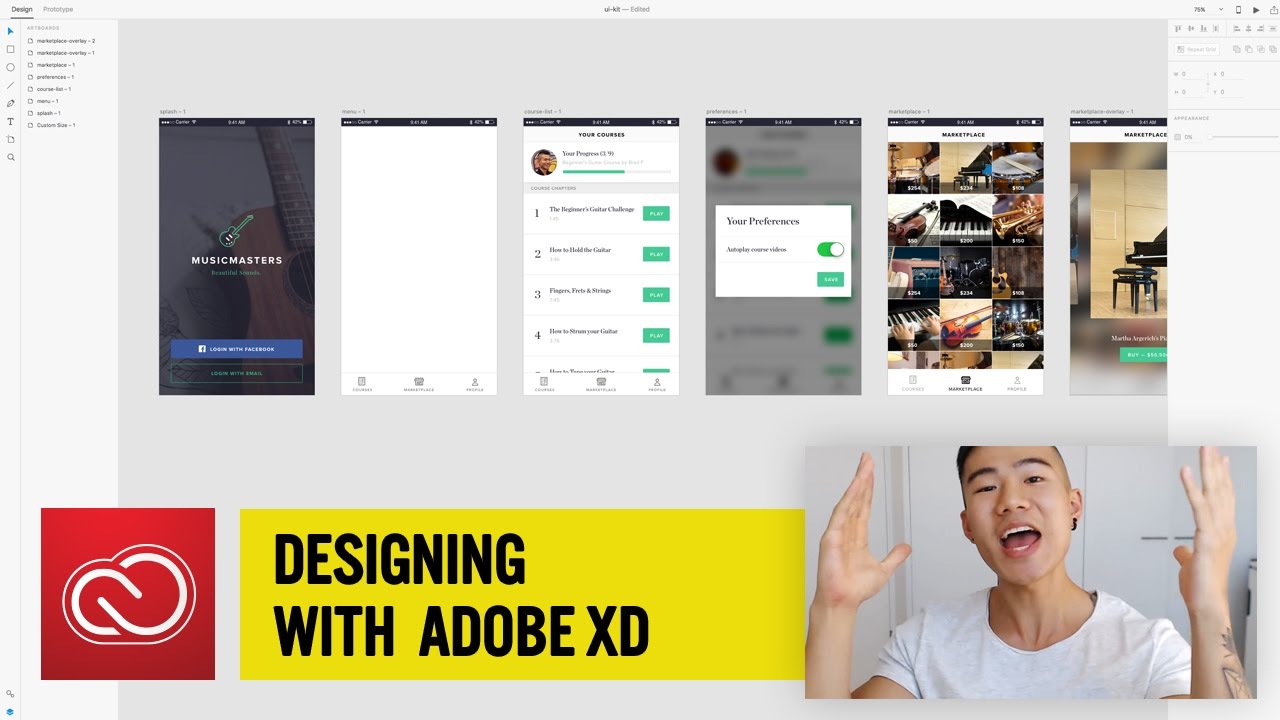The image size is (1280, 720).
Task: Click the desktop Preview play icon
Action: pyautogui.click(x=1256, y=9)
